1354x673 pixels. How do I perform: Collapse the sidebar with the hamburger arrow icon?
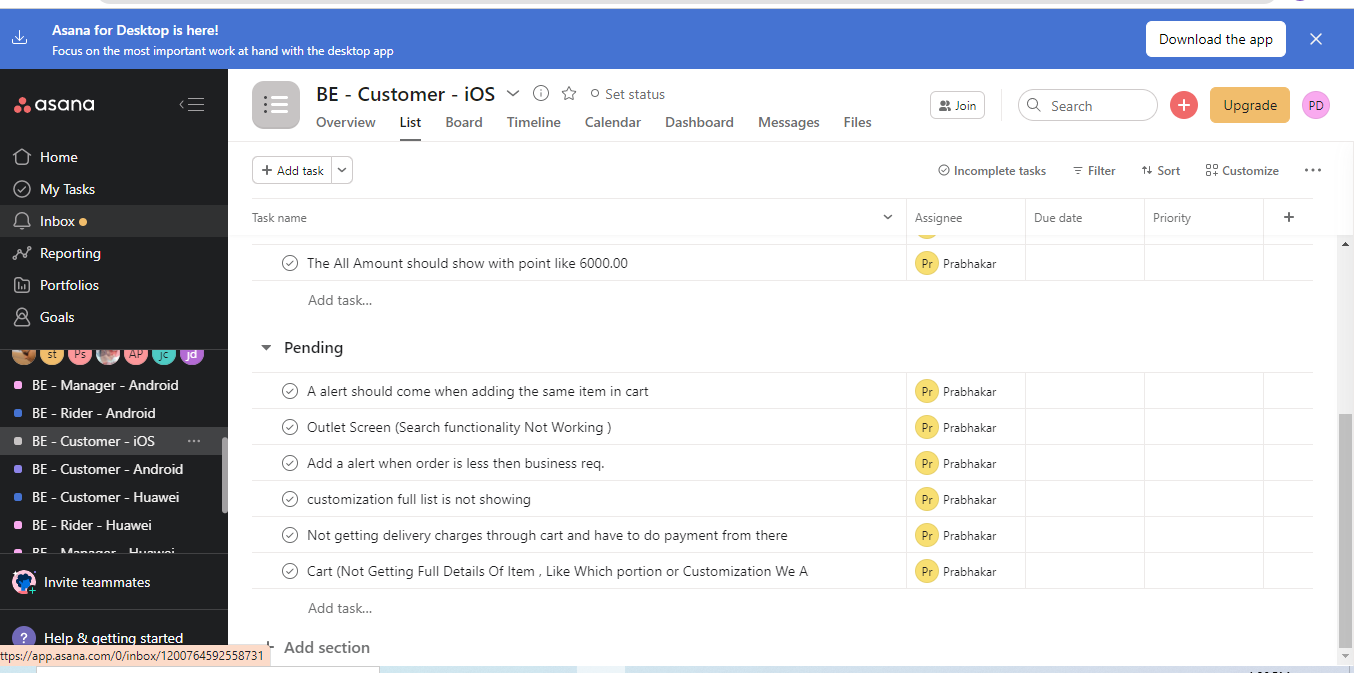point(192,105)
